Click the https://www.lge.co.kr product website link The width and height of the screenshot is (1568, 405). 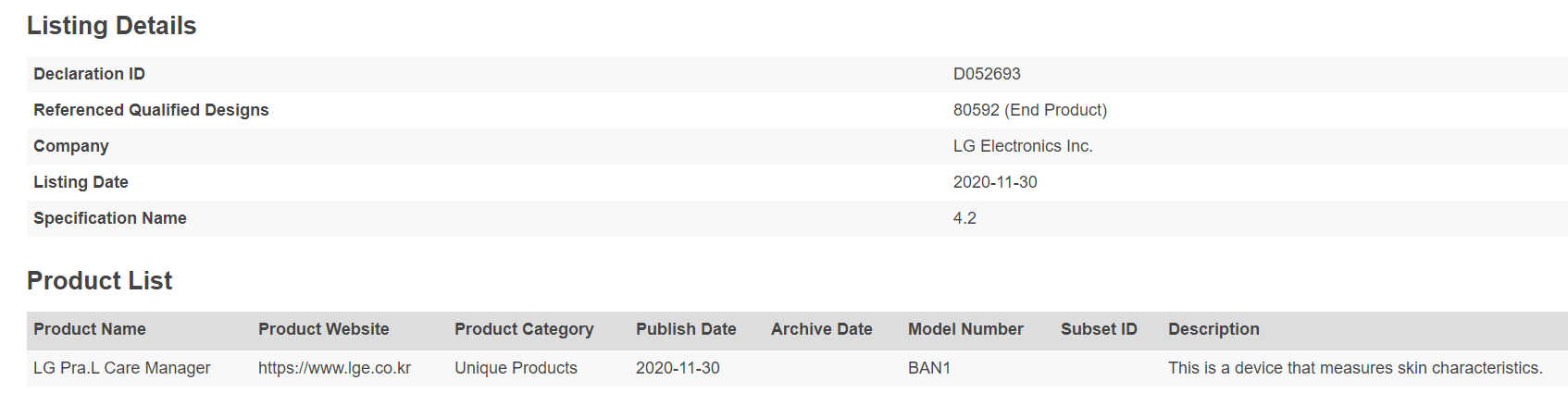tap(334, 368)
